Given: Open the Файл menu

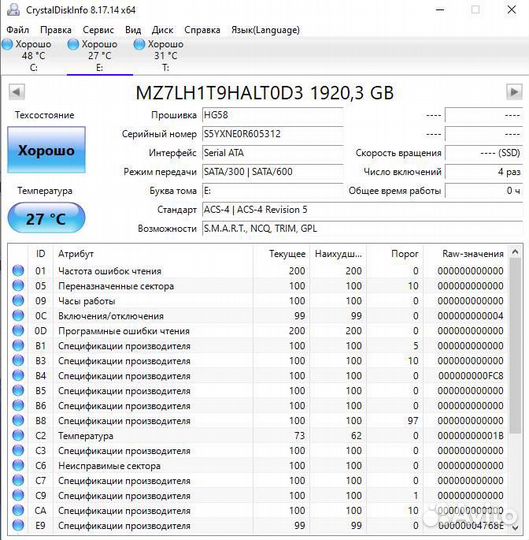Looking at the screenshot, I should coord(18,30).
